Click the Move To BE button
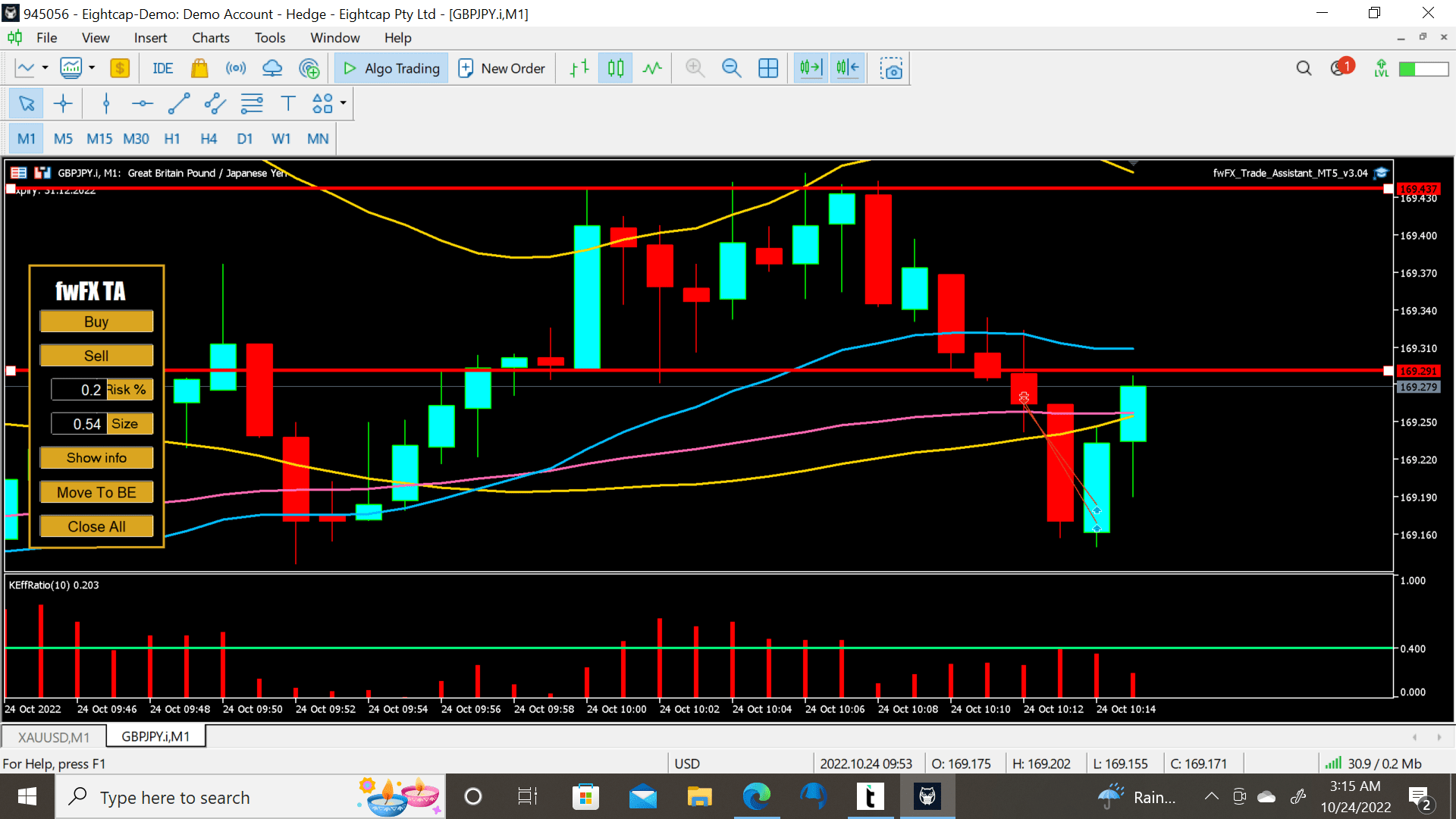Image resolution: width=1456 pixels, height=819 pixels. pos(96,492)
